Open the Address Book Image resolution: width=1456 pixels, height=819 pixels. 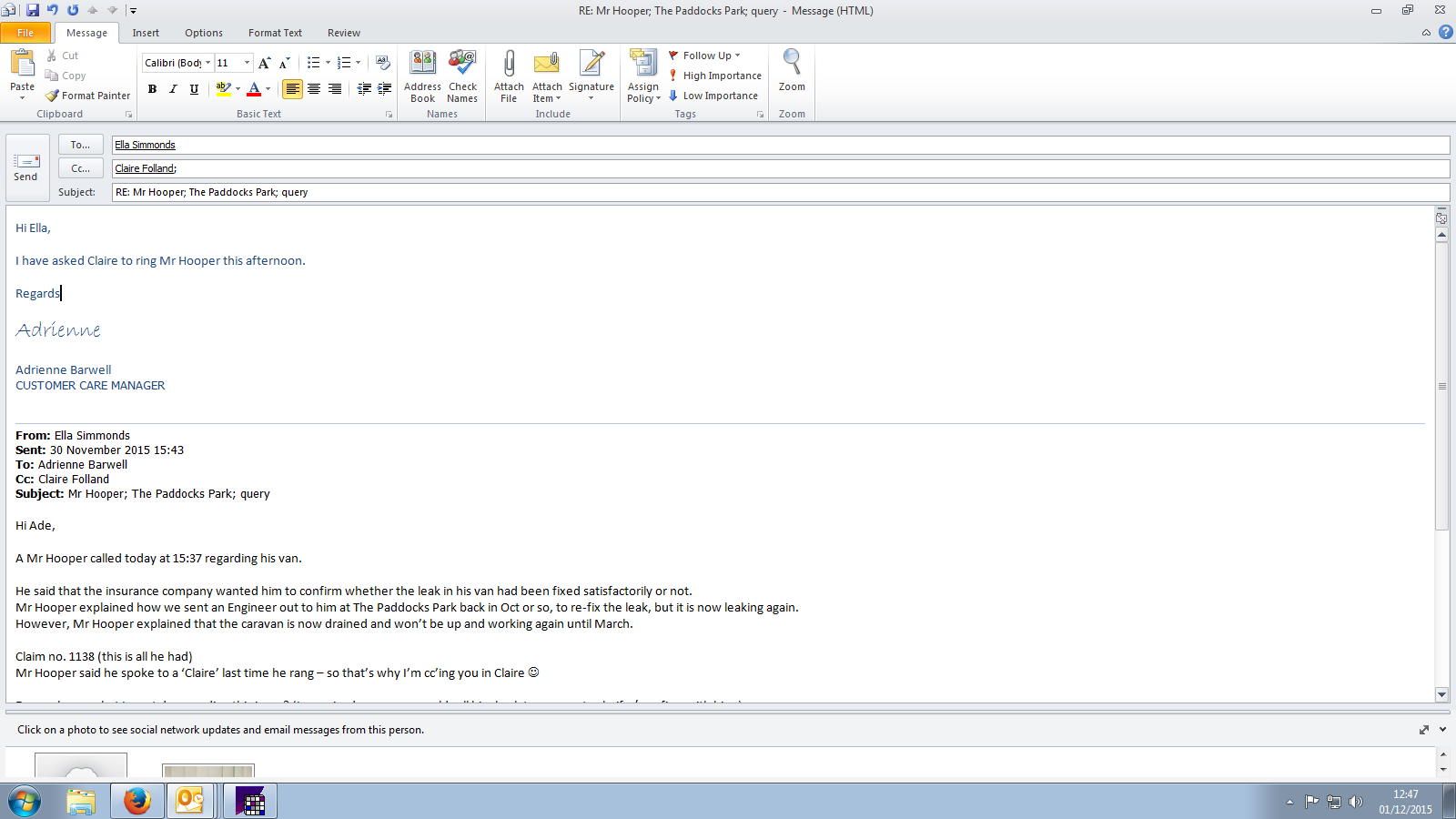422,76
